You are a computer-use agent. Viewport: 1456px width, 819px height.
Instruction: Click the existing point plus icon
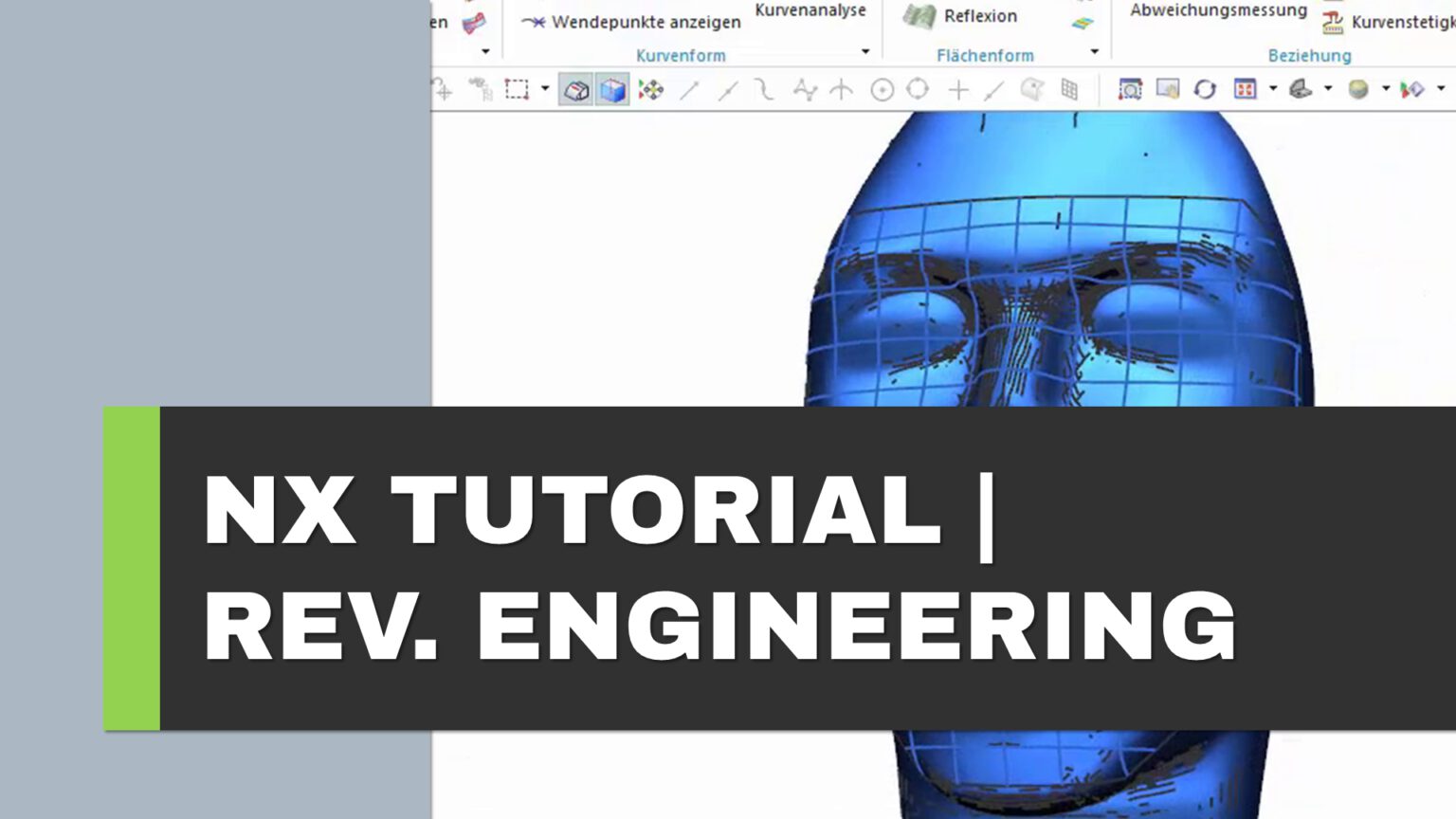coord(958,90)
